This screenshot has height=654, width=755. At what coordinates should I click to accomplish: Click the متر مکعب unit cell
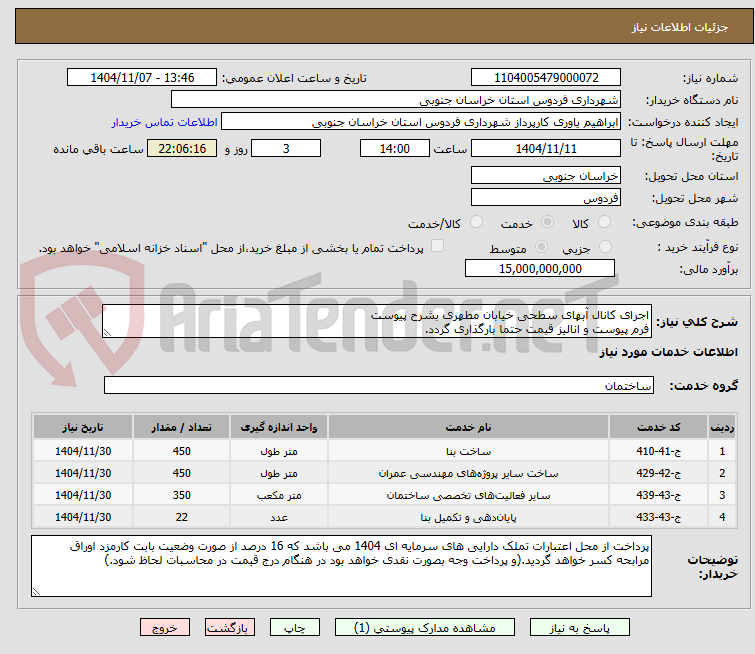(x=279, y=495)
